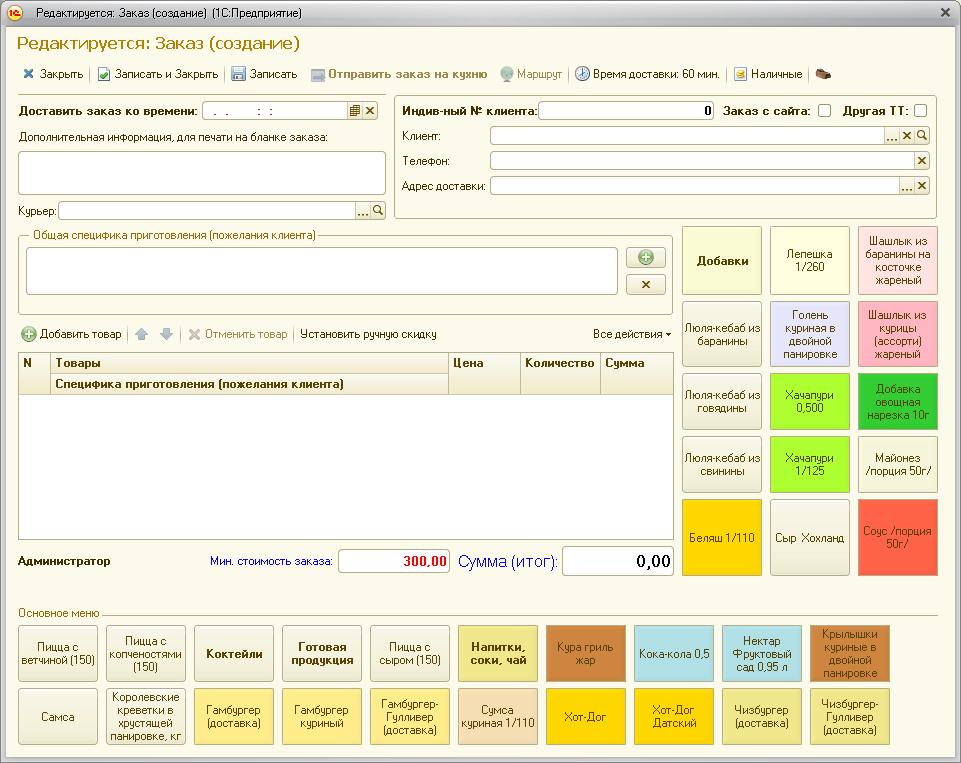This screenshot has width=961, height=763.
Task: Click Добавить товар green plus icon
Action: [x=29, y=335]
